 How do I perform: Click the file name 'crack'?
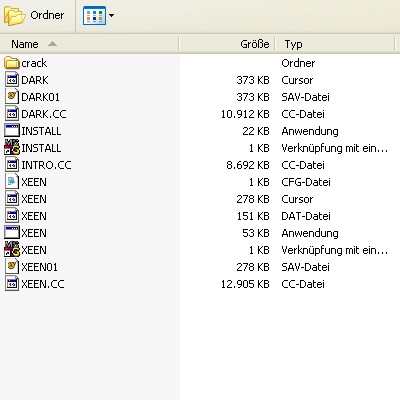click(34, 63)
